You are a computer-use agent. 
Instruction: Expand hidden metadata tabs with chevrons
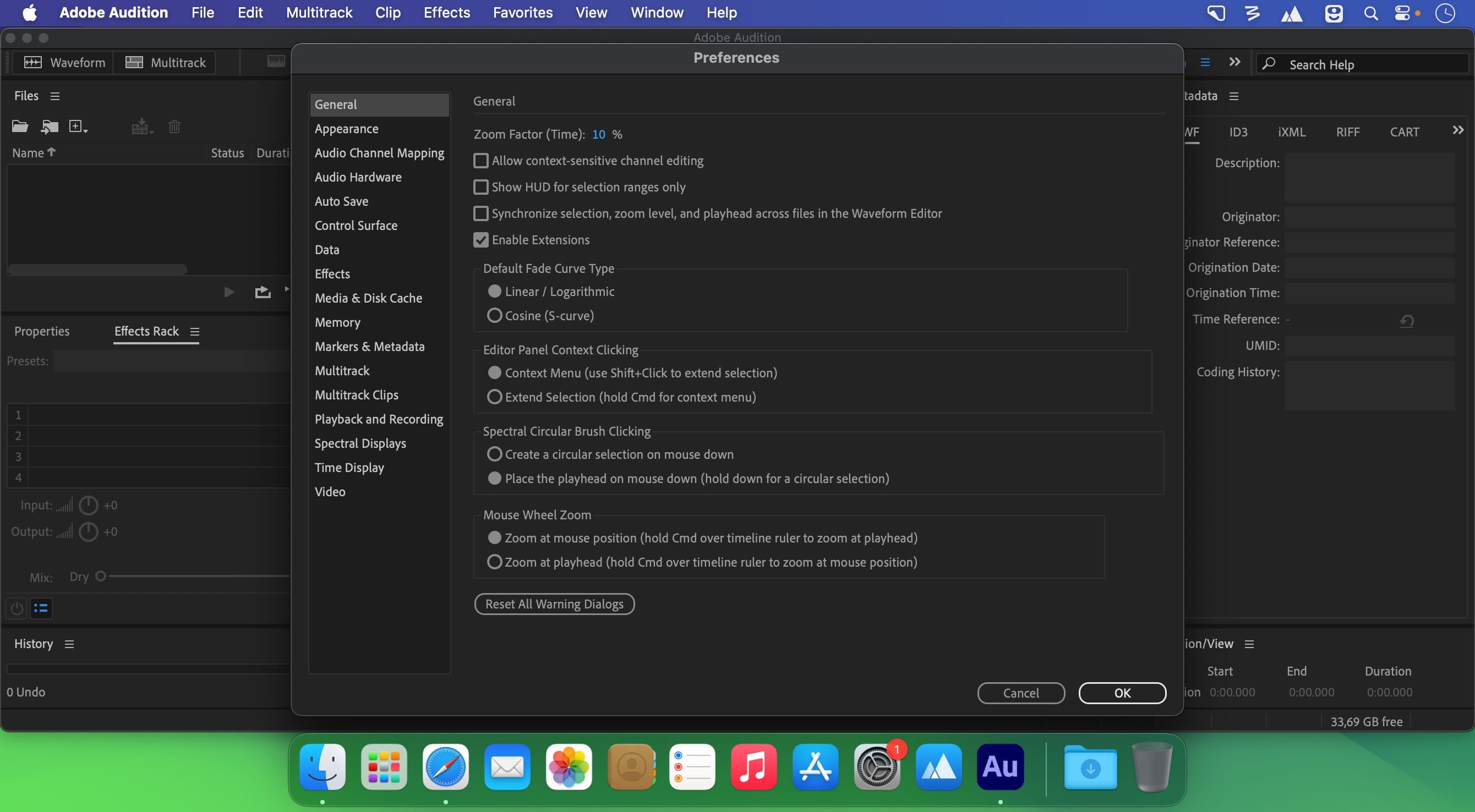(x=1458, y=130)
